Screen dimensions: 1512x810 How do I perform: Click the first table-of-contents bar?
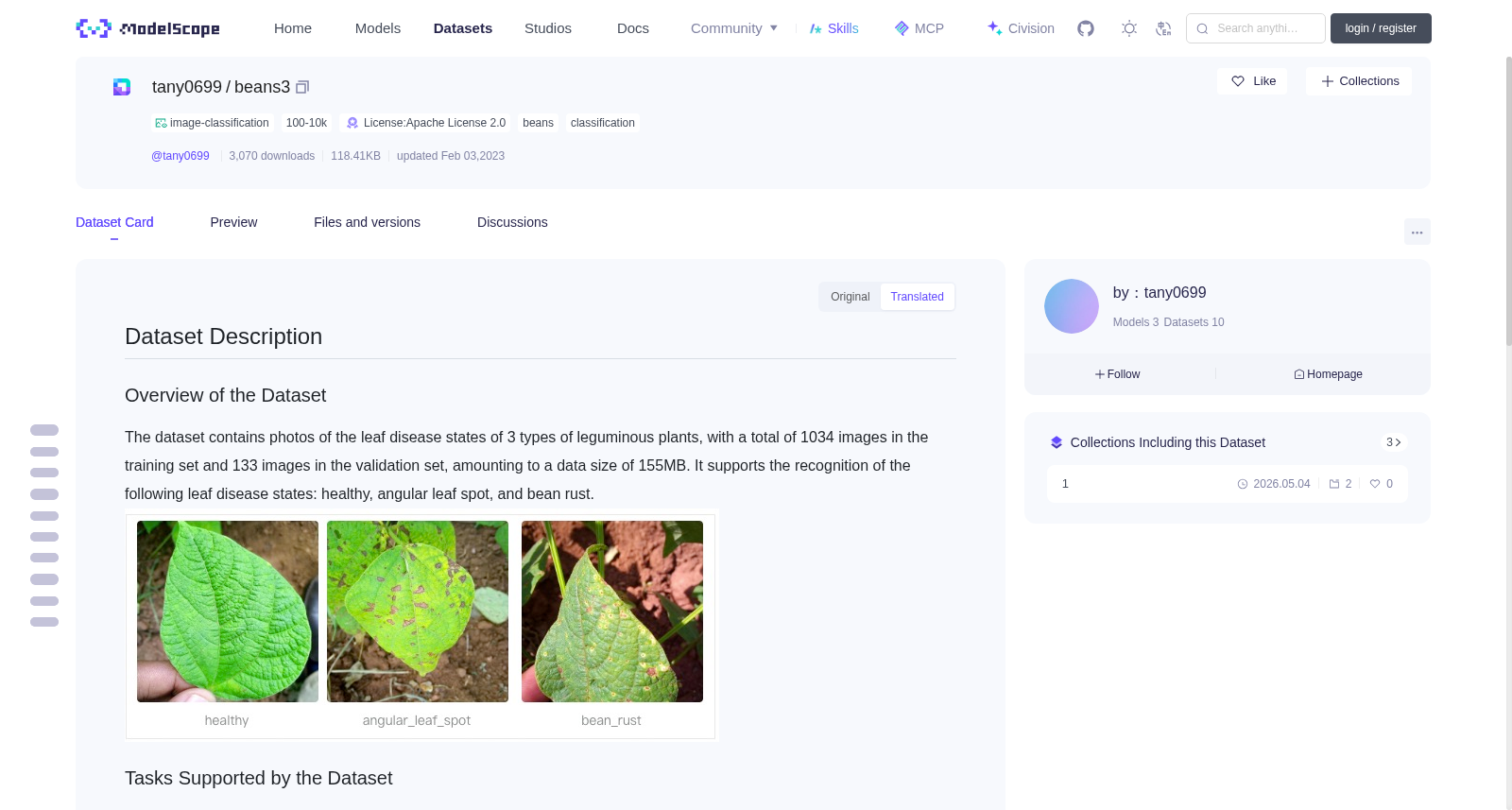pyautogui.click(x=44, y=430)
